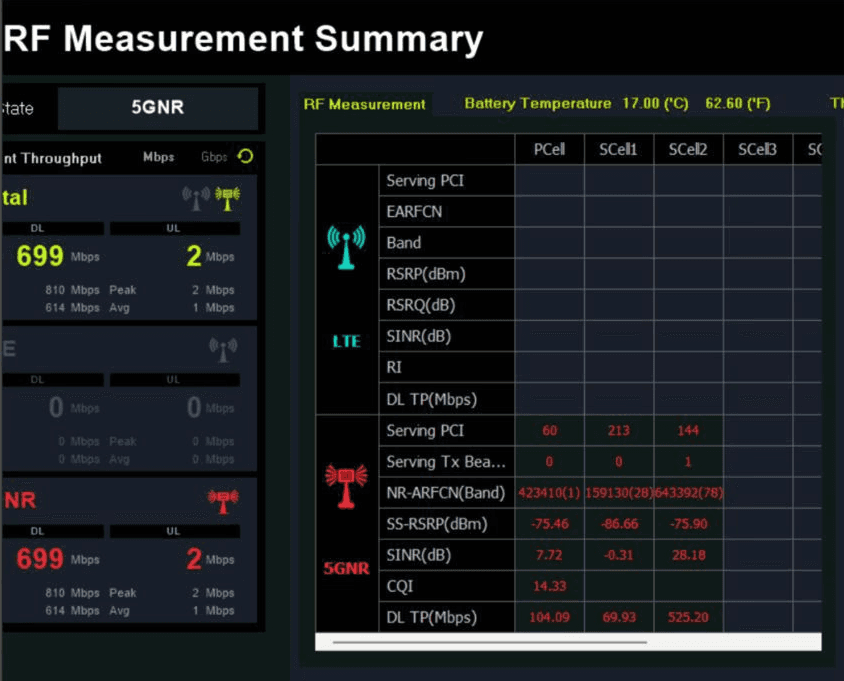This screenshot has height=681, width=844.
Task: Click the red antenna icon in NR throughput panel
Action: [x=223, y=501]
